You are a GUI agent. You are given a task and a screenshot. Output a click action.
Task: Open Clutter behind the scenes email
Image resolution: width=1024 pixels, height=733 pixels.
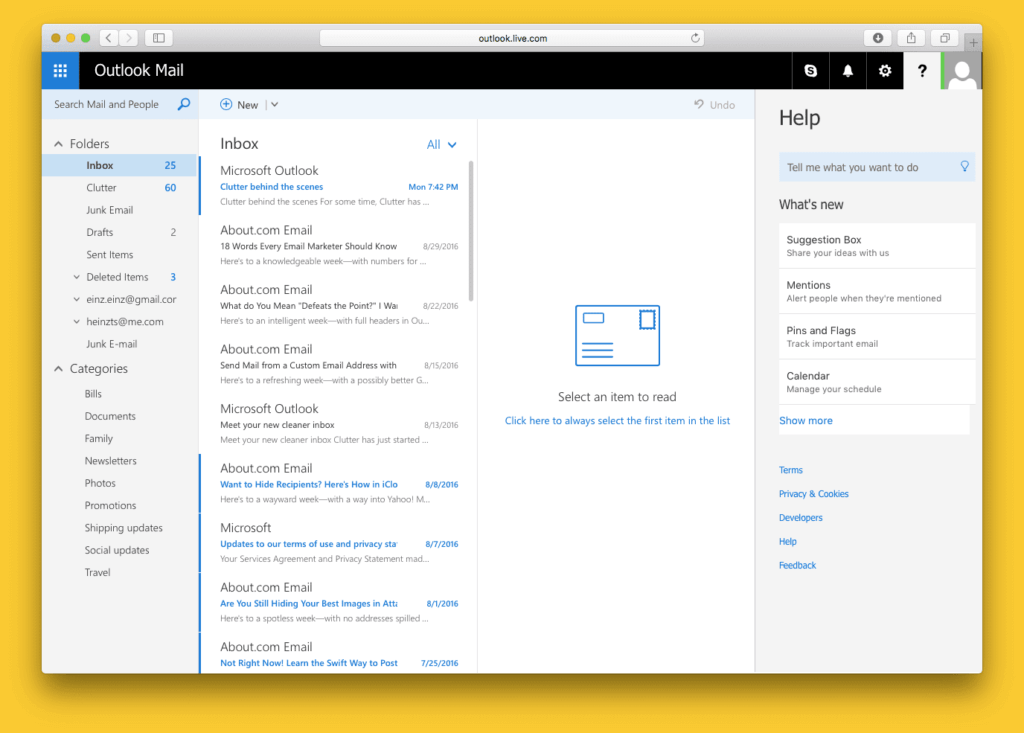(x=338, y=185)
